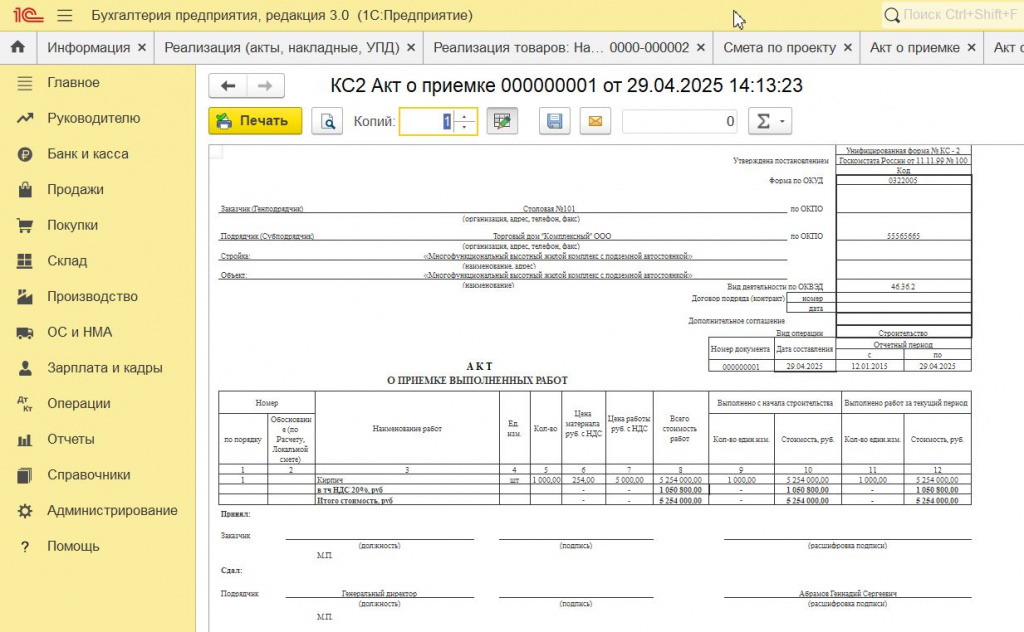This screenshot has height=632, width=1024.
Task: Click the Генеральный директор position text
Action: (379, 593)
